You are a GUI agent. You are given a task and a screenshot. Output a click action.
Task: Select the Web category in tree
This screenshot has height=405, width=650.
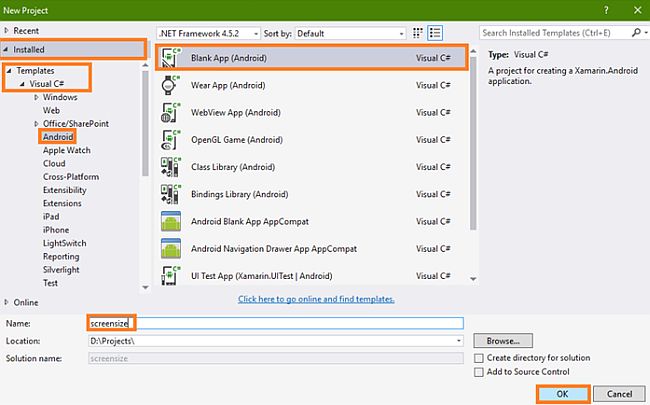click(51, 111)
